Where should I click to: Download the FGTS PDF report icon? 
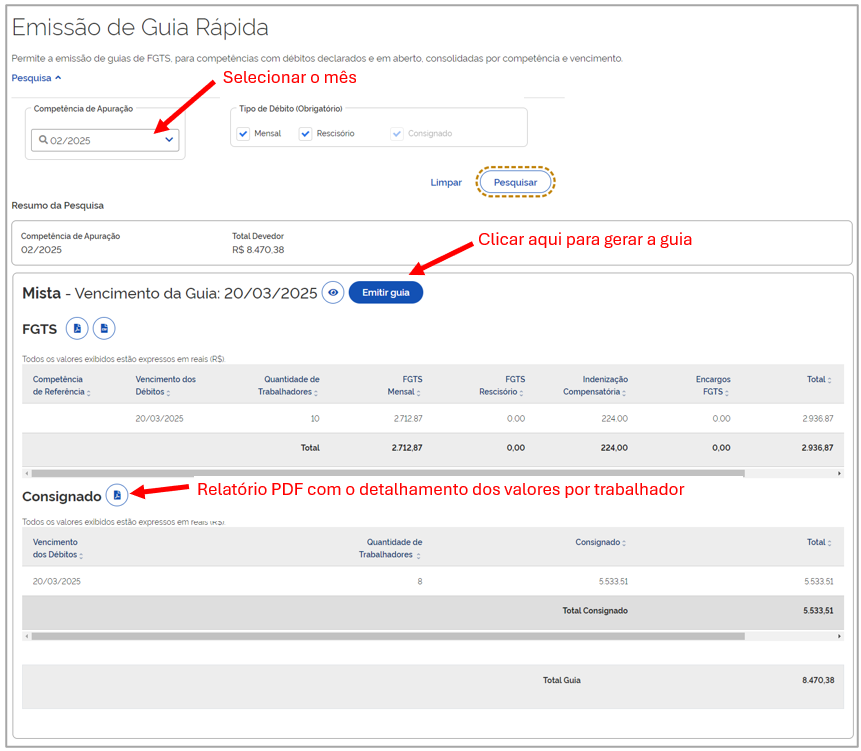click(x=77, y=328)
